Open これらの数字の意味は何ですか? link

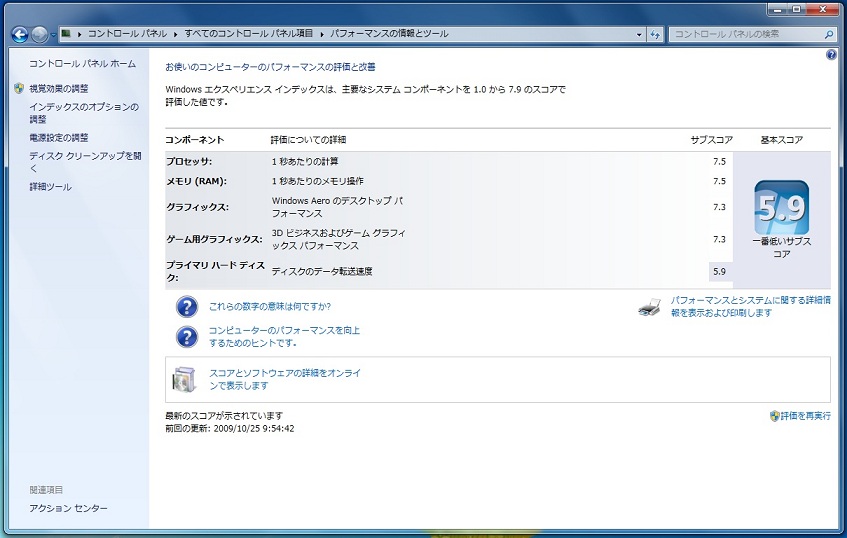point(270,307)
